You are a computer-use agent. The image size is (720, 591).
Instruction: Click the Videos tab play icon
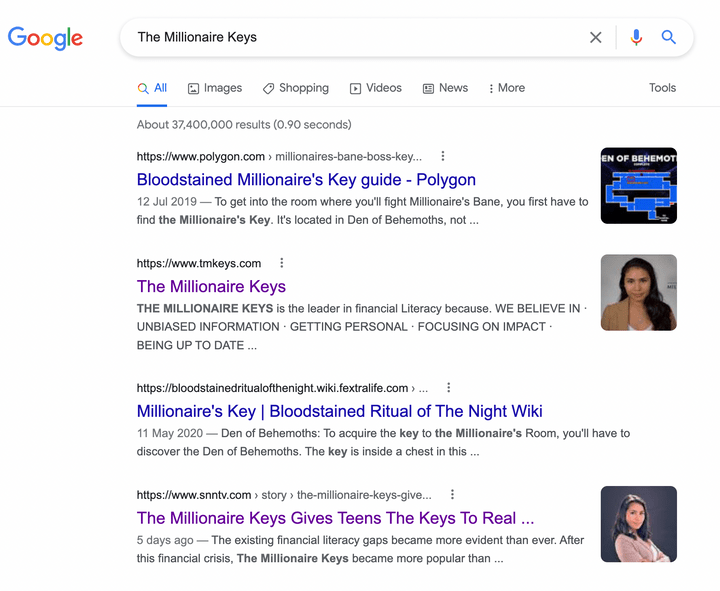pyautogui.click(x=355, y=89)
